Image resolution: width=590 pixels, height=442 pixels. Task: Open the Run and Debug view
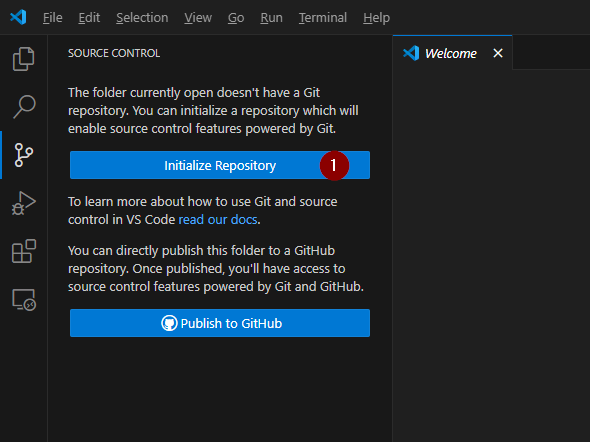click(x=24, y=203)
